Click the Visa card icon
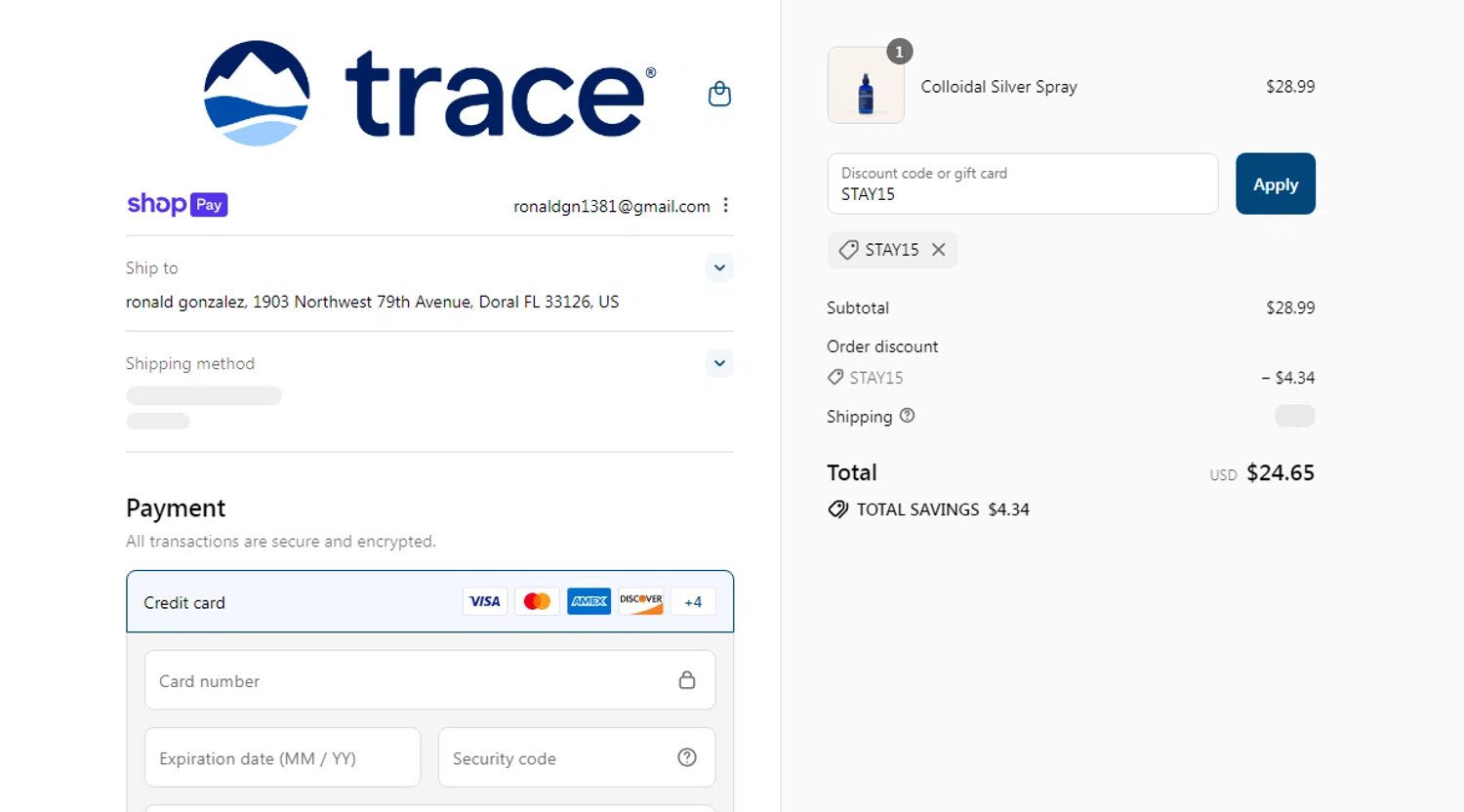 click(x=485, y=601)
